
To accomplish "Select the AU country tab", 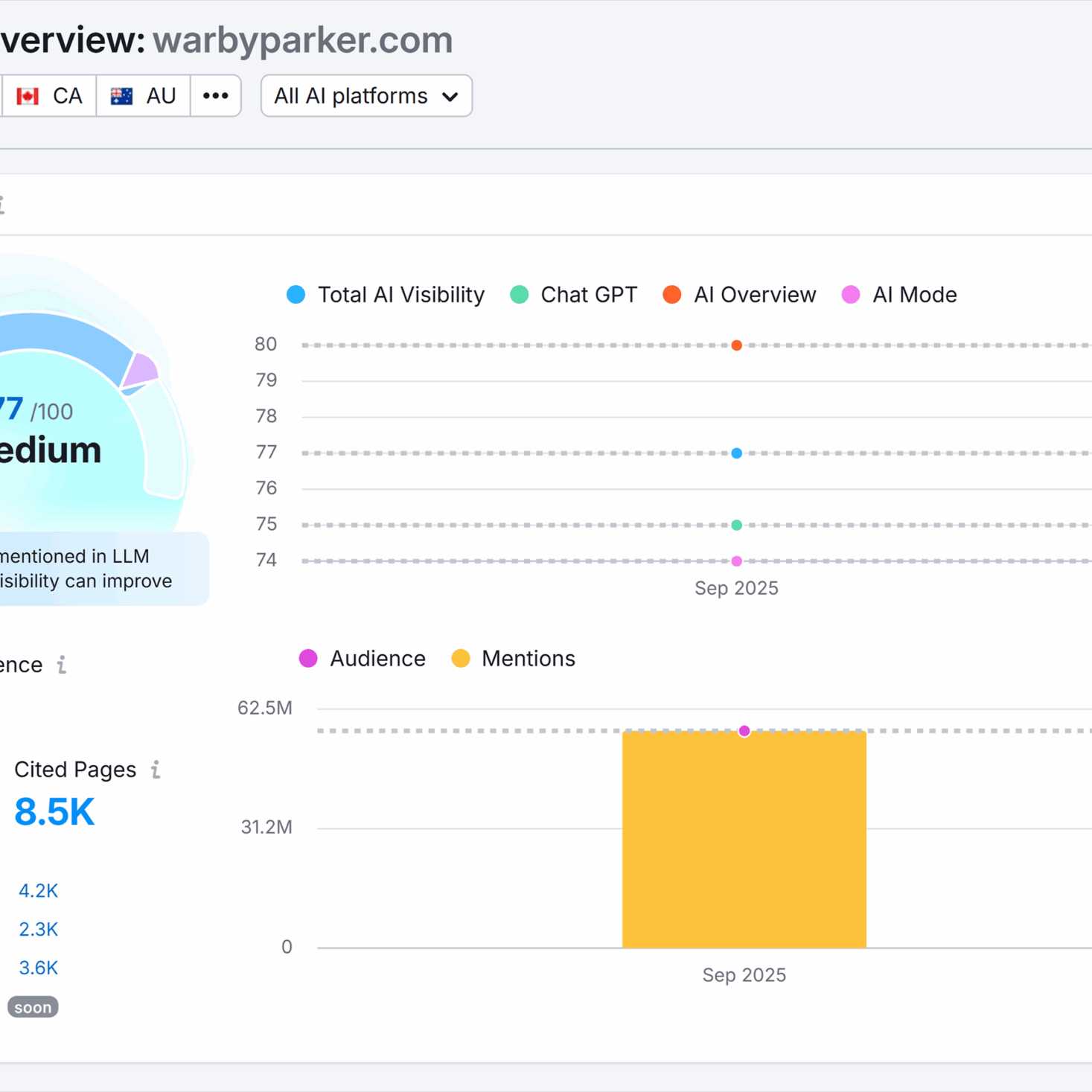I will point(144,96).
